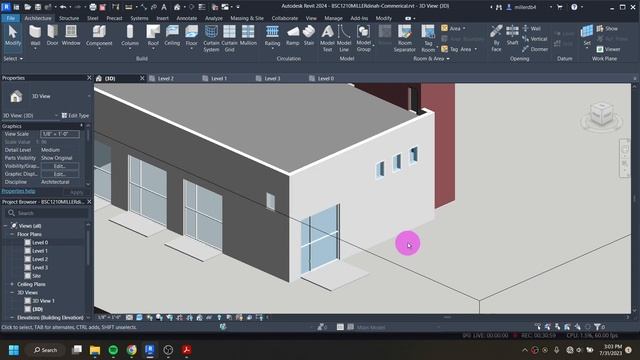Switch to the Structure ribbon tab
Viewport: 640px width, 360px height.
pyautogui.click(x=69, y=18)
